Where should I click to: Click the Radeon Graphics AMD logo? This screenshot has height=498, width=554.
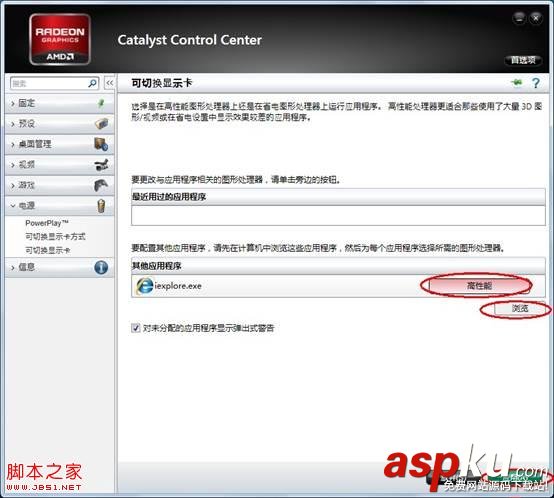click(60, 39)
